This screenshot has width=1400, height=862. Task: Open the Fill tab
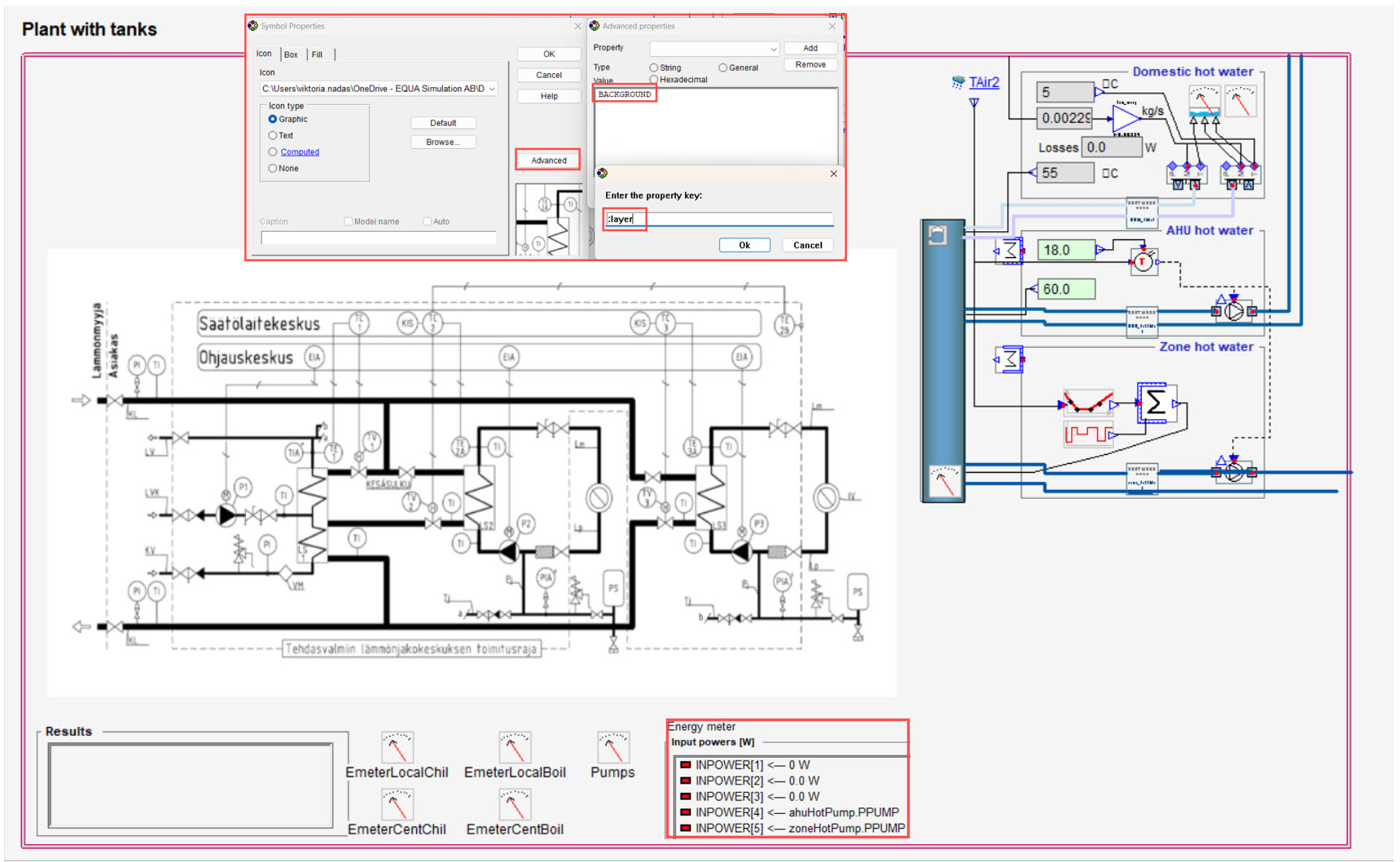click(x=317, y=55)
